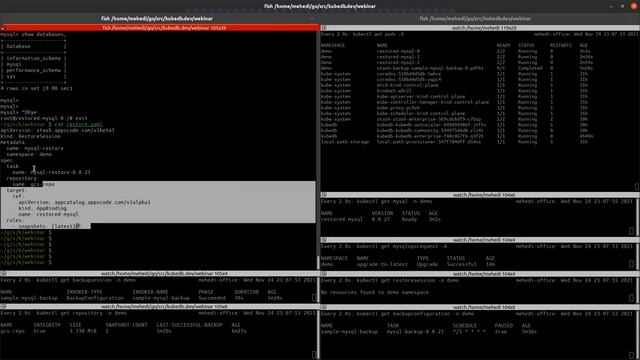640x360 pixels.
Task: Switch to the first fish webinar tab
Action: point(157,18)
